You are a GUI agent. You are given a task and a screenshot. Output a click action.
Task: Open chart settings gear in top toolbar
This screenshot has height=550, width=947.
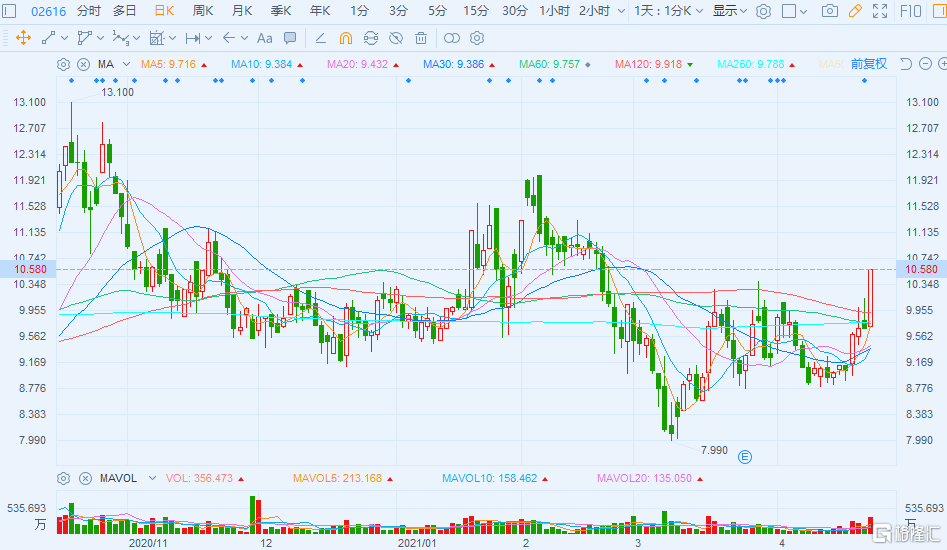pos(763,11)
